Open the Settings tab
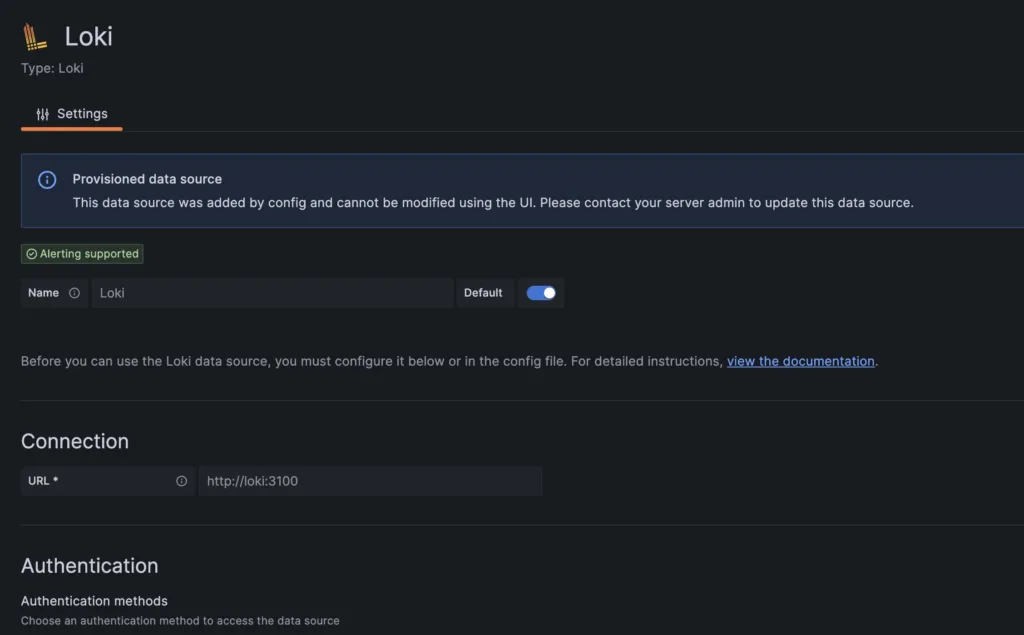Screen dimensions: 1024x635 coord(72,114)
